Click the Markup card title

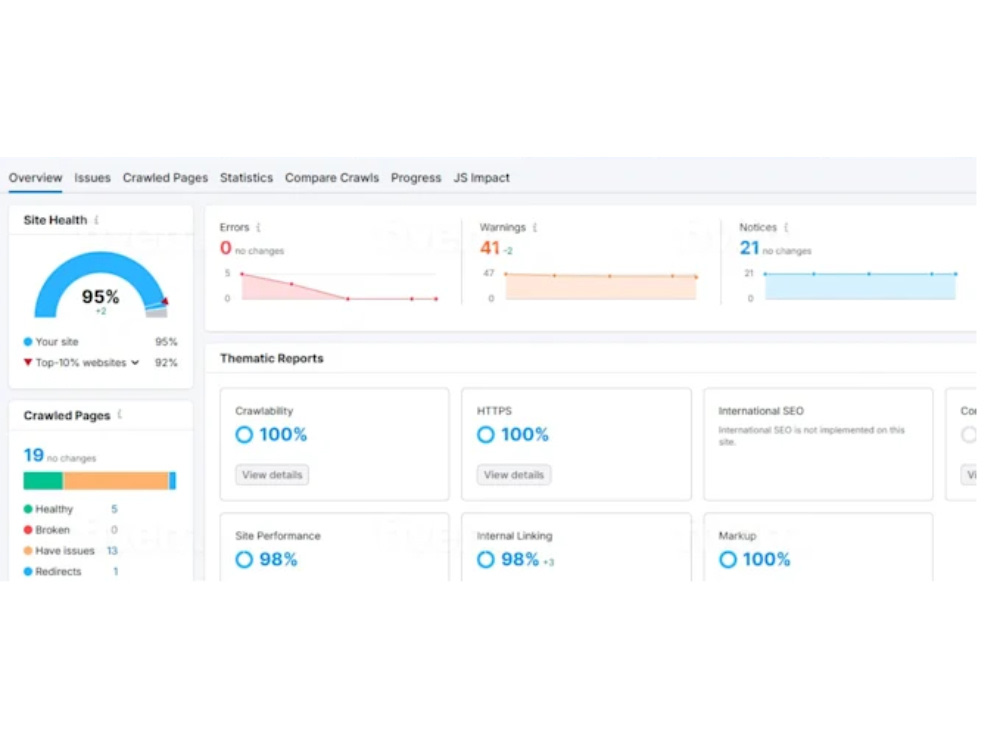point(737,536)
